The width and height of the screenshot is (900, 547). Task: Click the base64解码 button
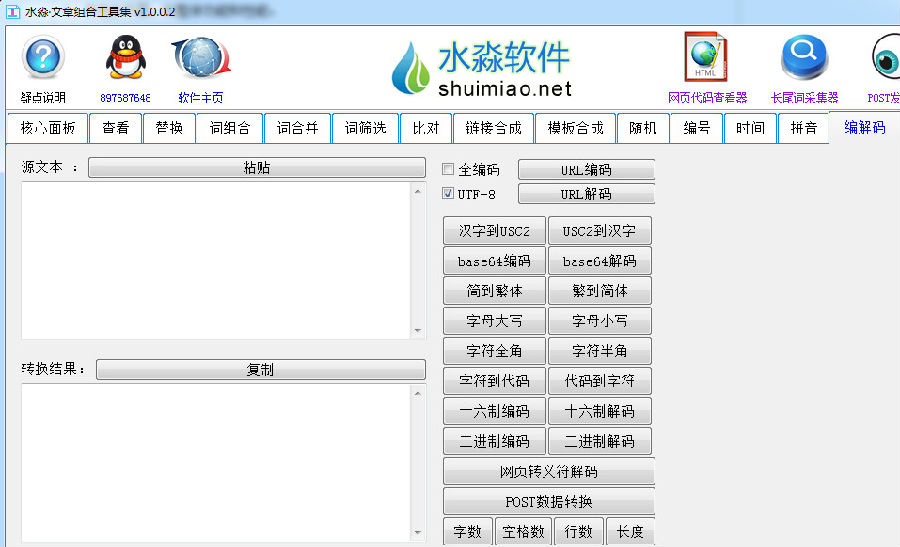(600, 261)
